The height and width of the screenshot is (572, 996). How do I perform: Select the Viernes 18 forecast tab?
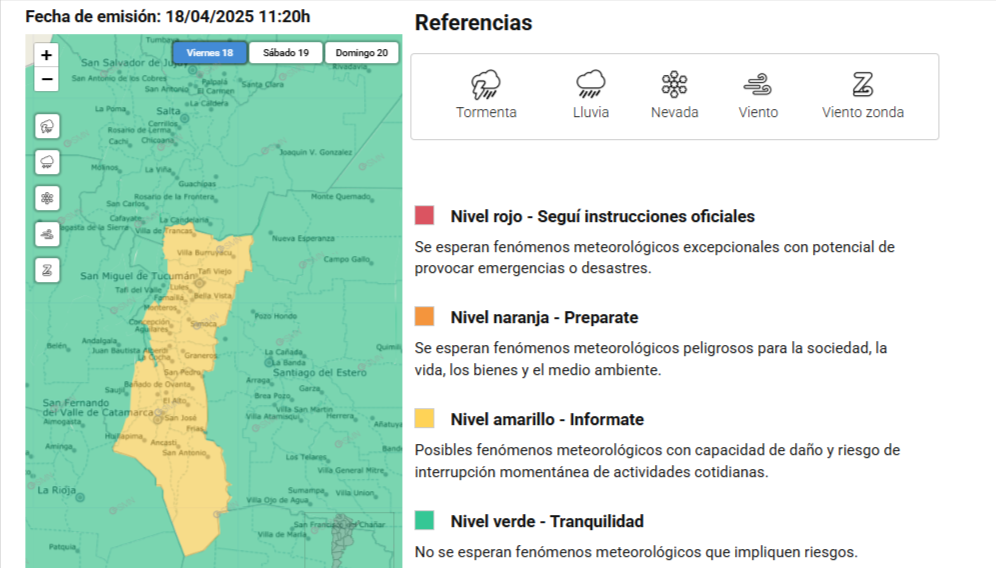click(x=210, y=53)
